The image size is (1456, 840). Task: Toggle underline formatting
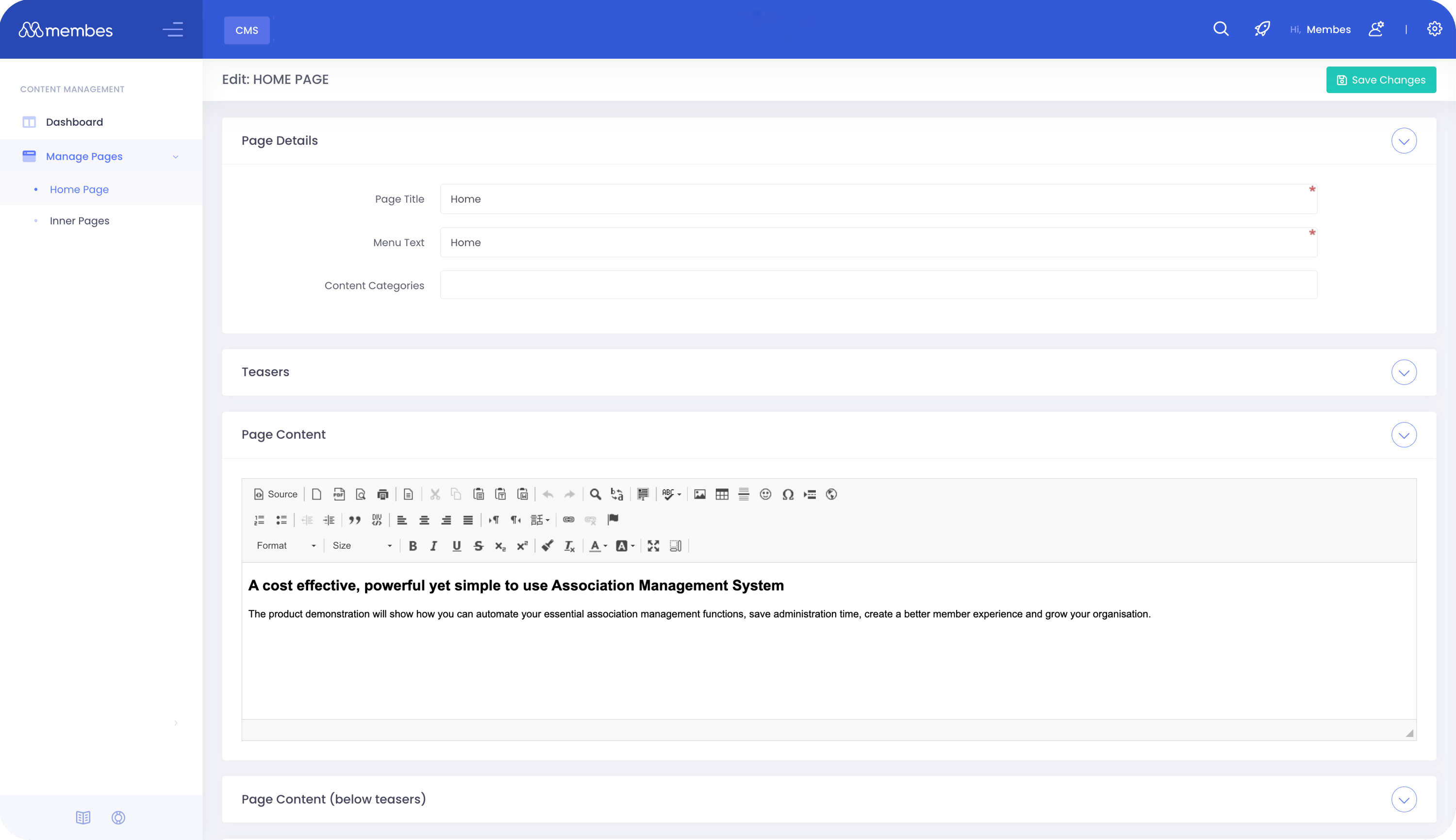pyautogui.click(x=456, y=545)
